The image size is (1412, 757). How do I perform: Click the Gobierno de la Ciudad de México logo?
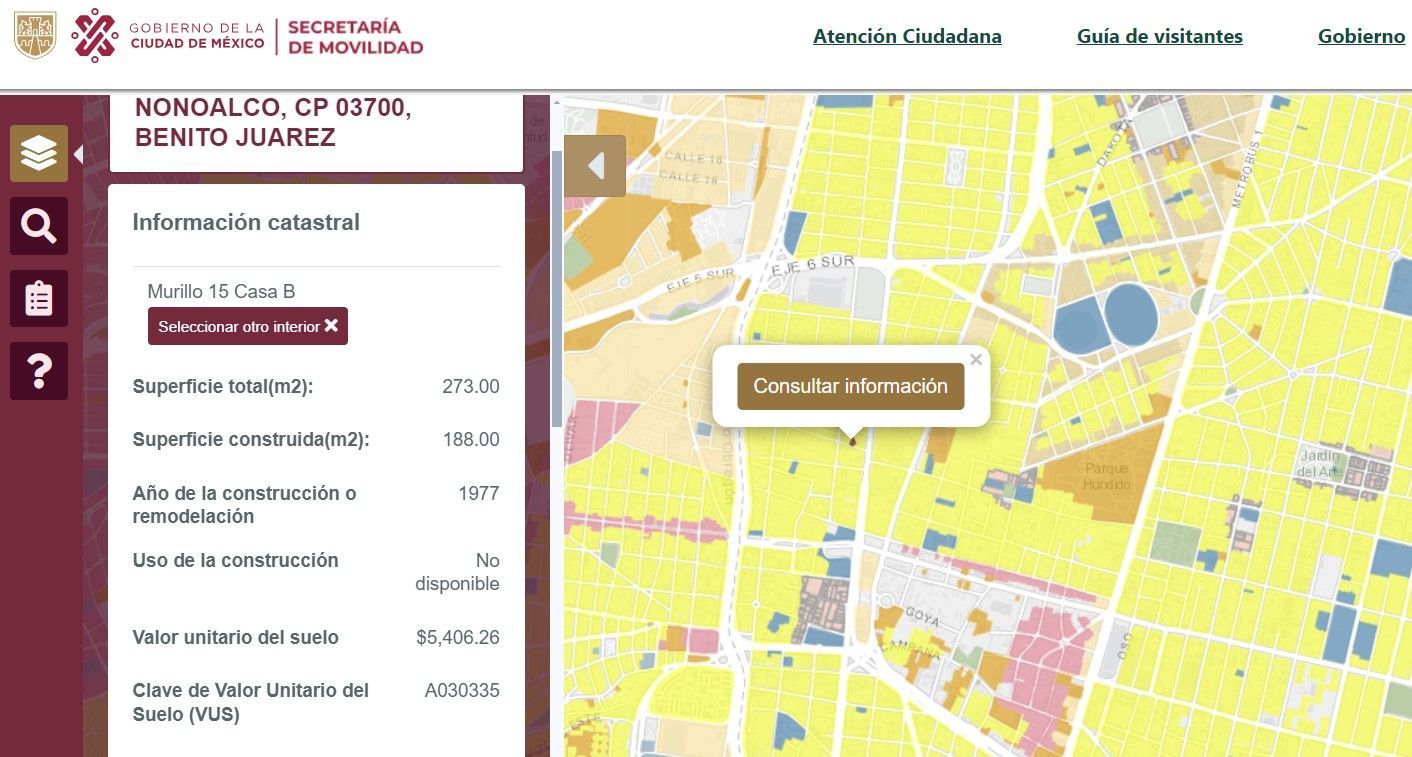[168, 36]
